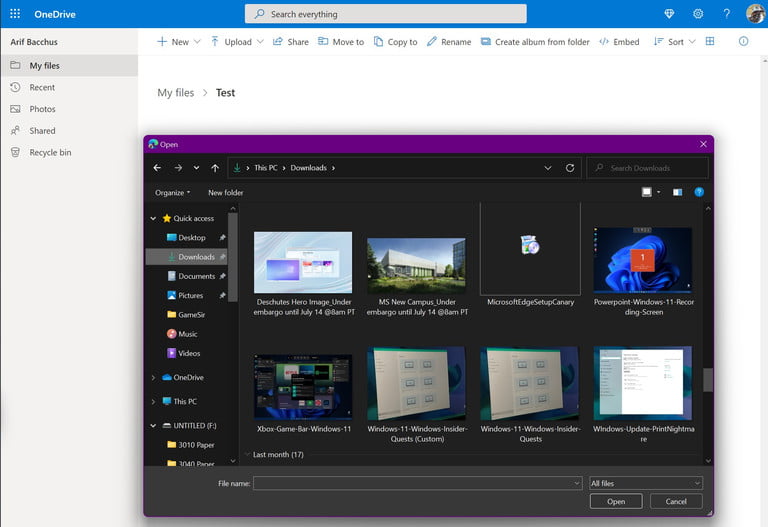Open dialog help blue question icon
Image resolution: width=768 pixels, height=527 pixels.
(699, 192)
